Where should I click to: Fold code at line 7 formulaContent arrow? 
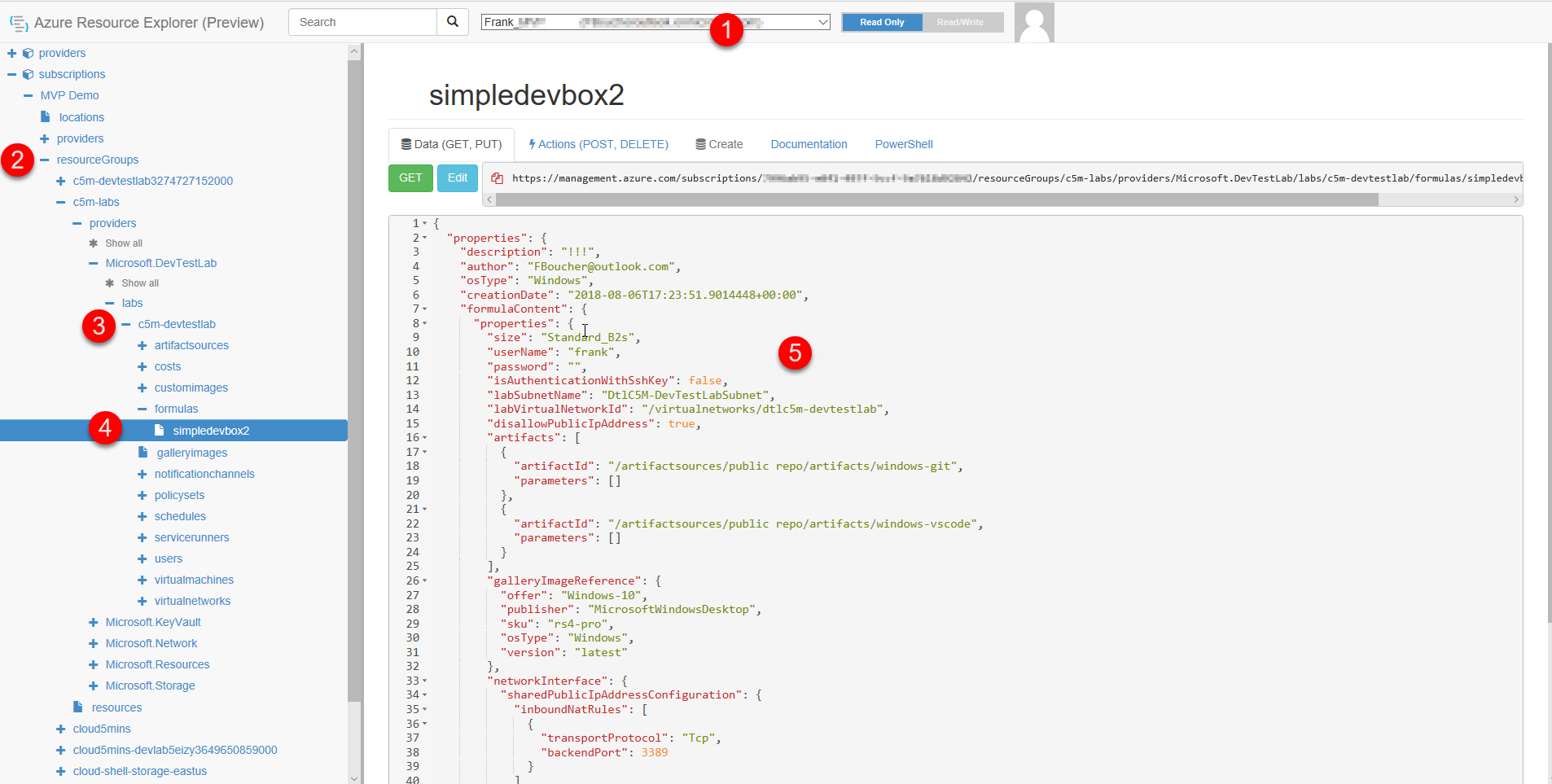click(425, 309)
